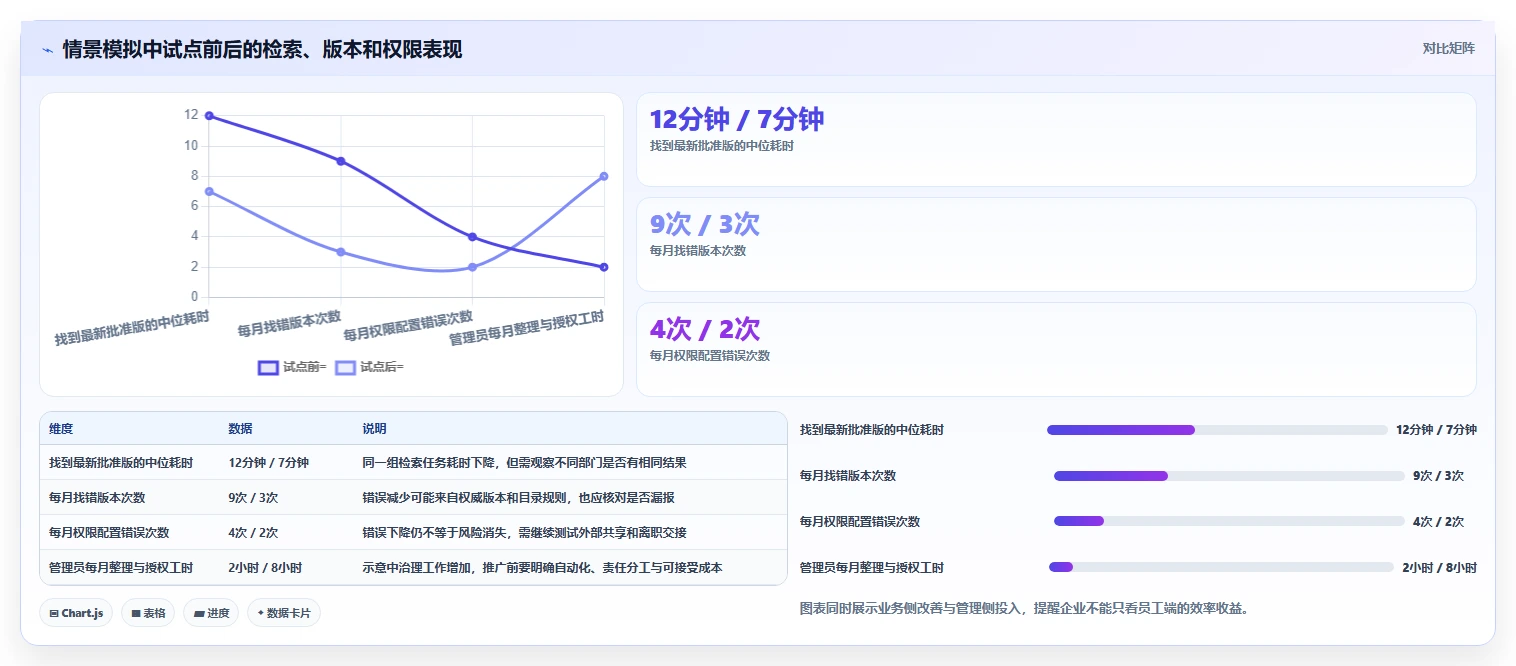Click the note starting 错误下降仍不等于风险消失
Viewport: 1516px width, 666px height.
click(524, 533)
